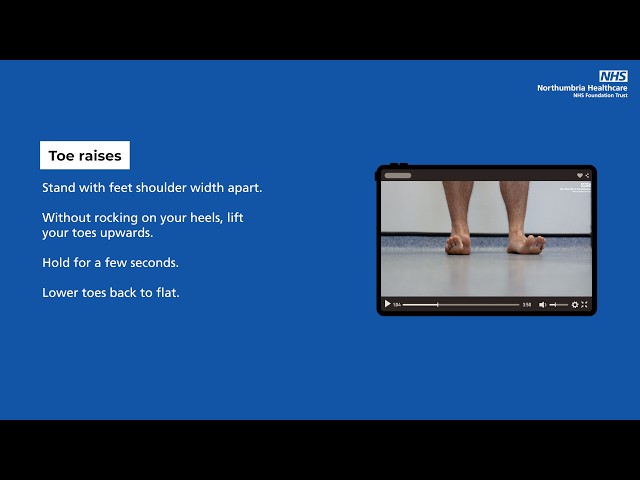Click the 'Toe raises' heading box
Screen dimensions: 640x480
tap(85, 155)
